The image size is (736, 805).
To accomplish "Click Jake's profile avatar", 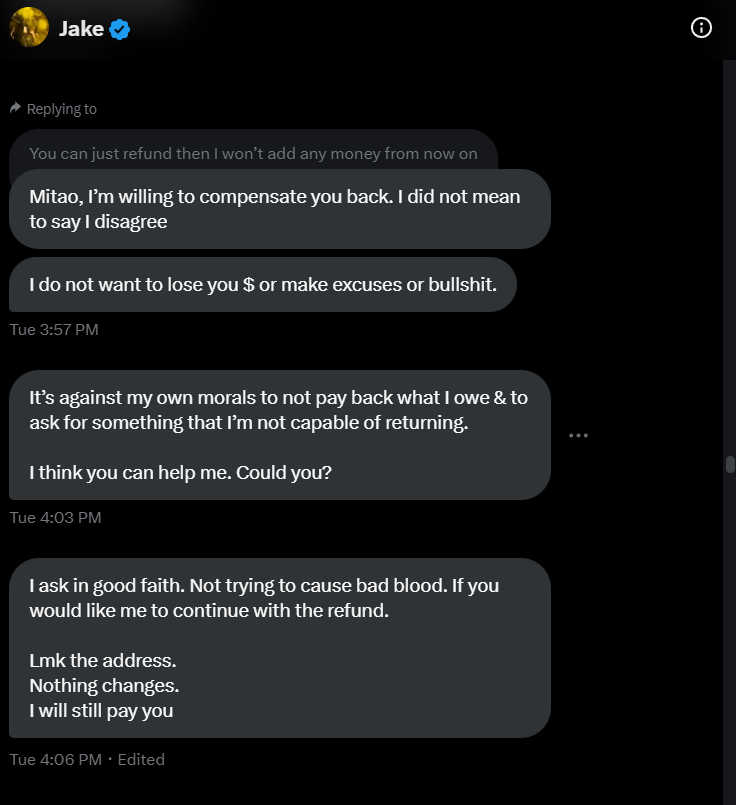I will 29,27.
